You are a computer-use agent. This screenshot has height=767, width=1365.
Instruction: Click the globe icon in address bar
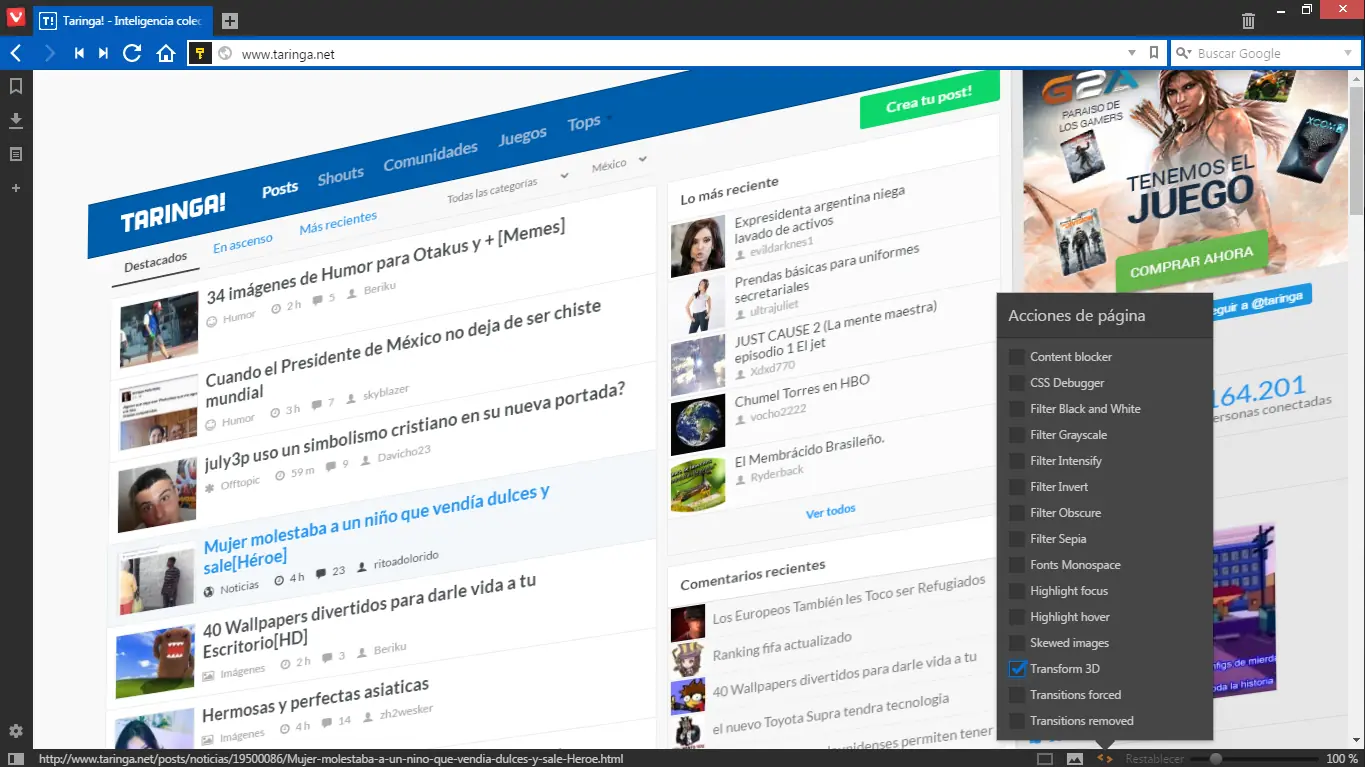[x=225, y=54]
